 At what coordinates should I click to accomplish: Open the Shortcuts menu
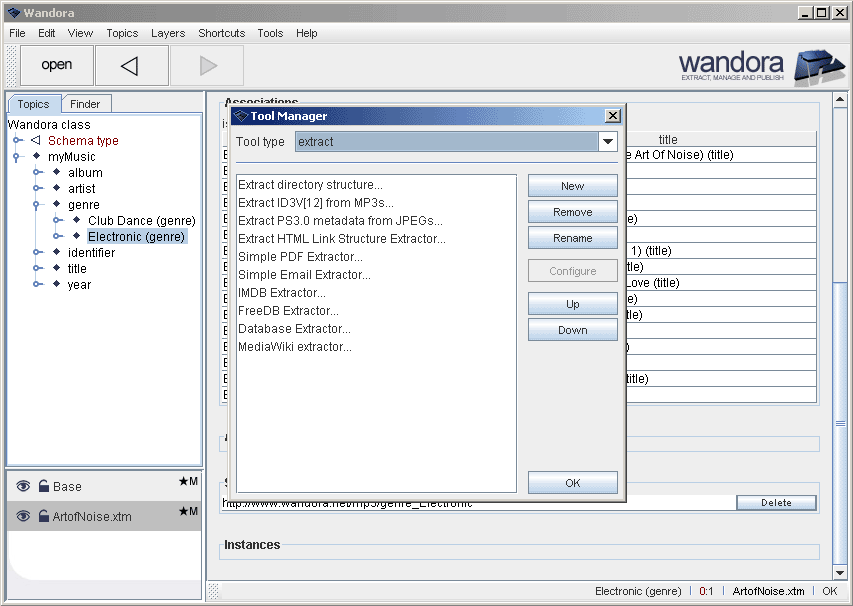point(221,33)
